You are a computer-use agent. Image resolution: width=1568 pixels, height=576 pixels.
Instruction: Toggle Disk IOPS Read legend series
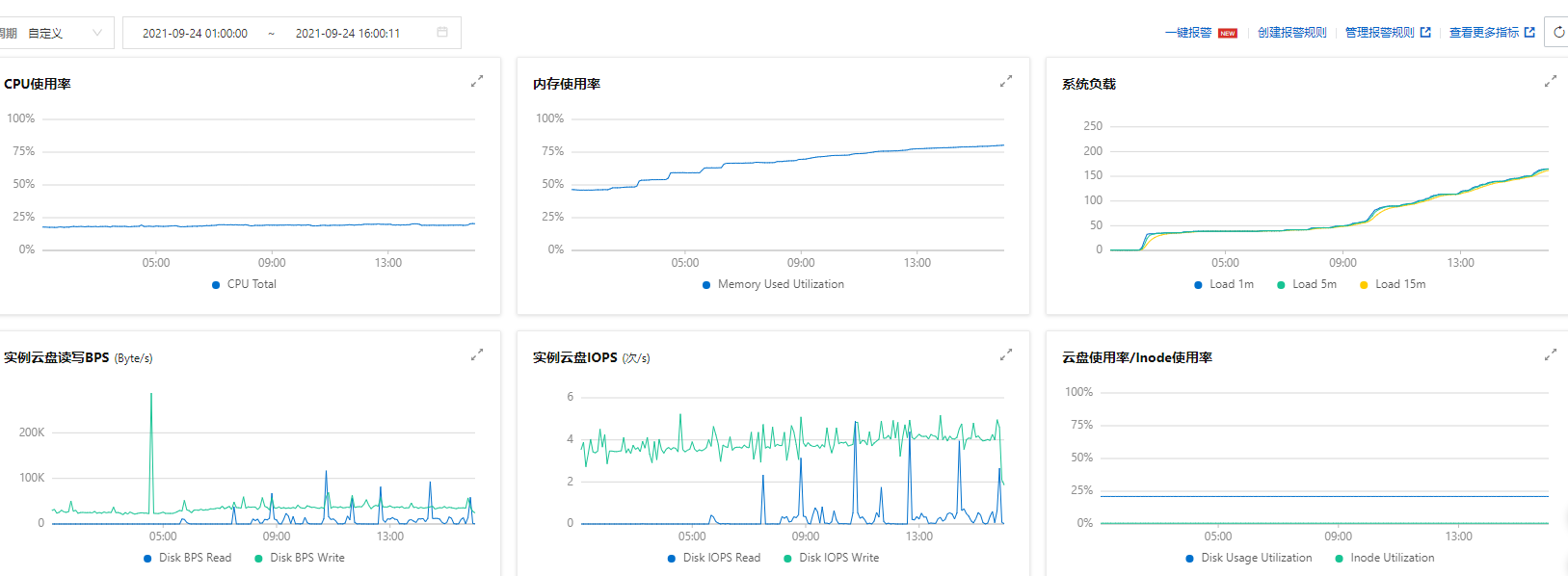pos(714,558)
